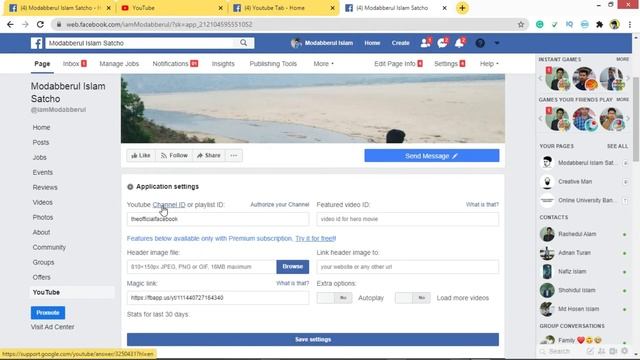Open the quick help question icon
The height and width of the screenshot is (360, 640).
click(x=480, y=43)
